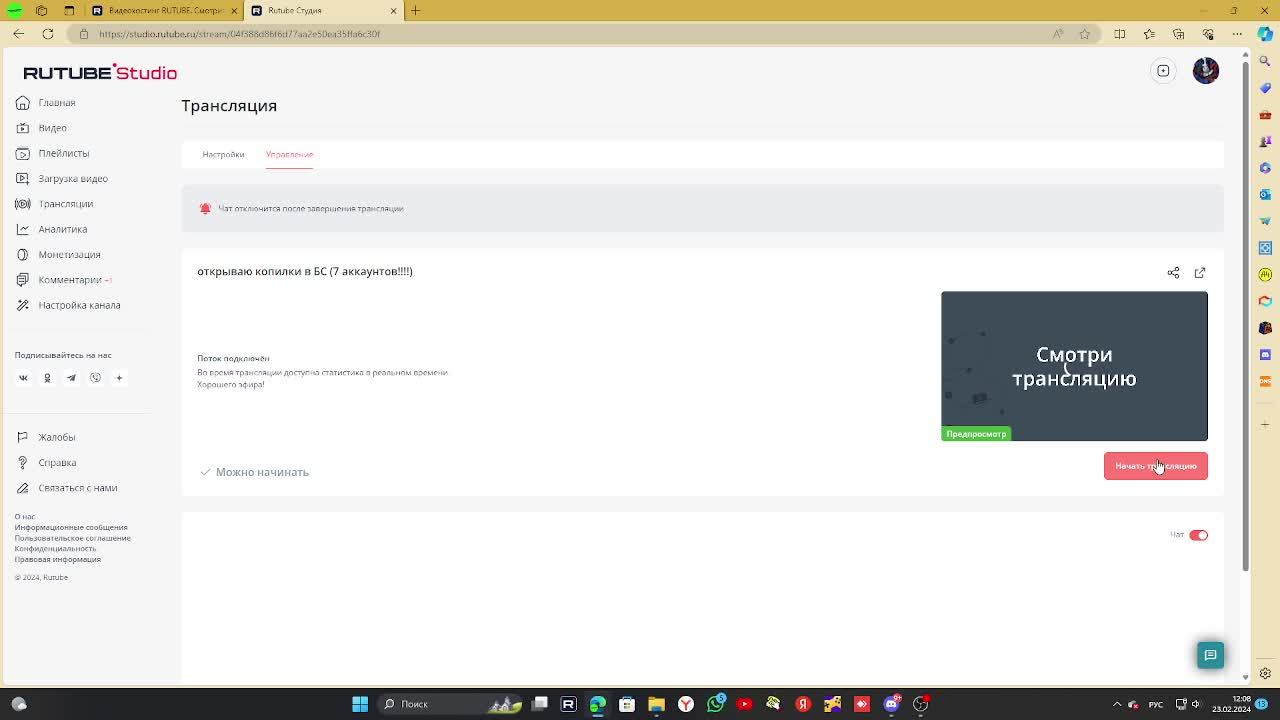
Task: Bookmark page with star icon
Action: [x=1085, y=34]
